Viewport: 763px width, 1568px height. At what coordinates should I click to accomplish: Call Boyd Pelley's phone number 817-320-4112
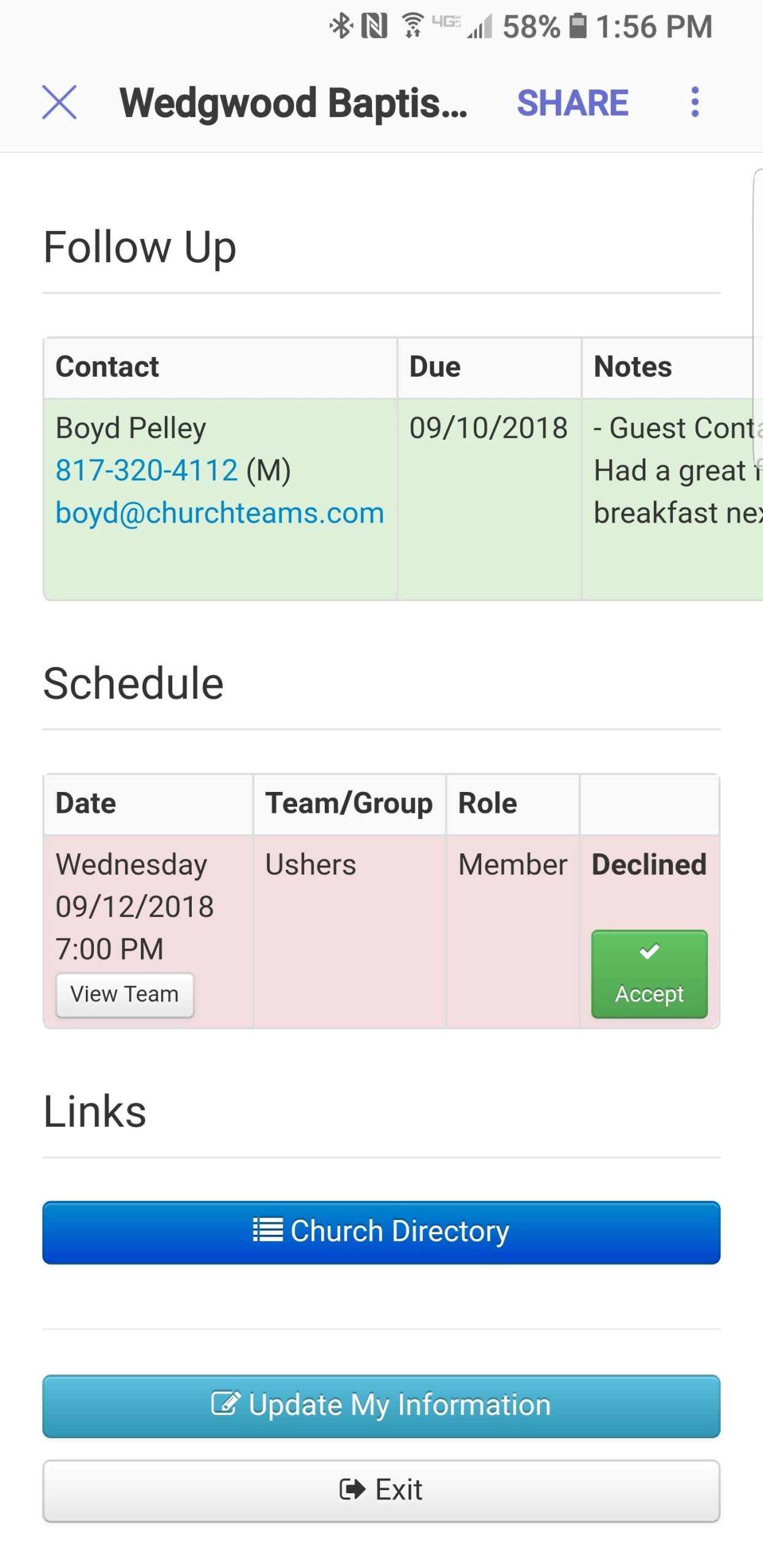pos(146,470)
